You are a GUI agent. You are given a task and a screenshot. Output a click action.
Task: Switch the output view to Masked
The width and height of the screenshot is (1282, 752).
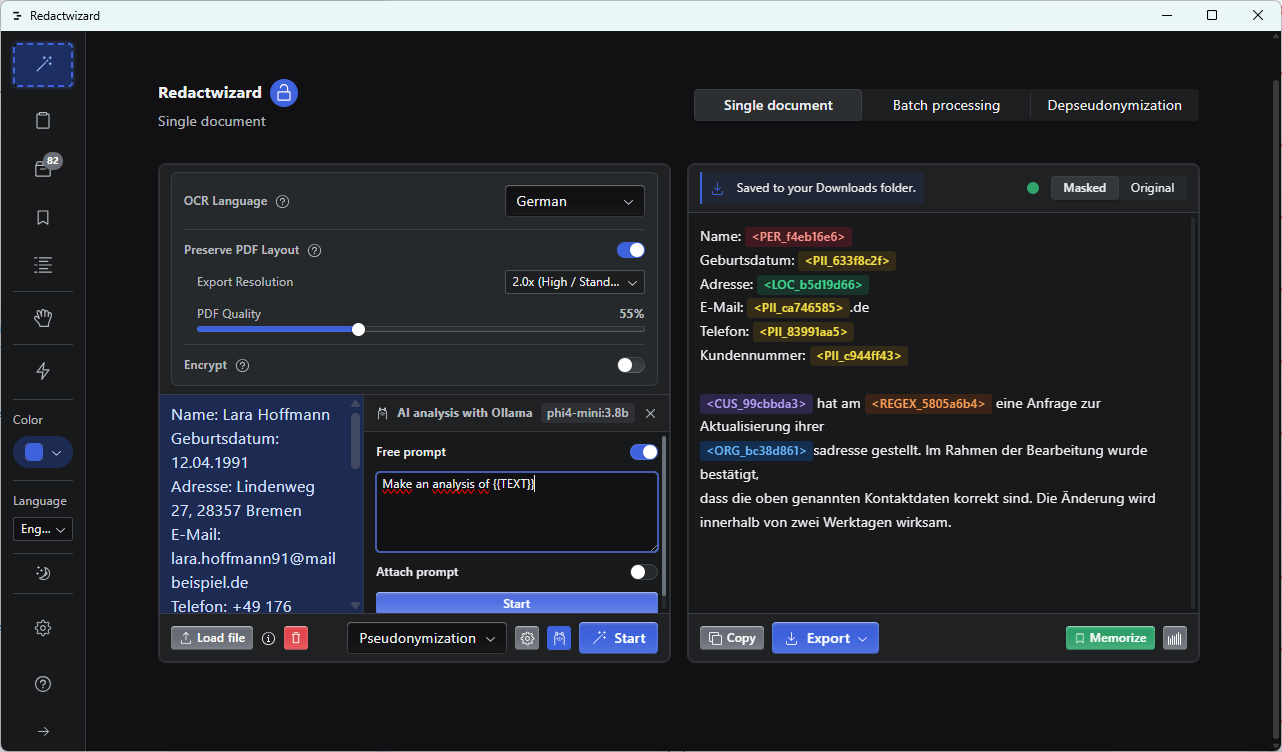coord(1085,188)
